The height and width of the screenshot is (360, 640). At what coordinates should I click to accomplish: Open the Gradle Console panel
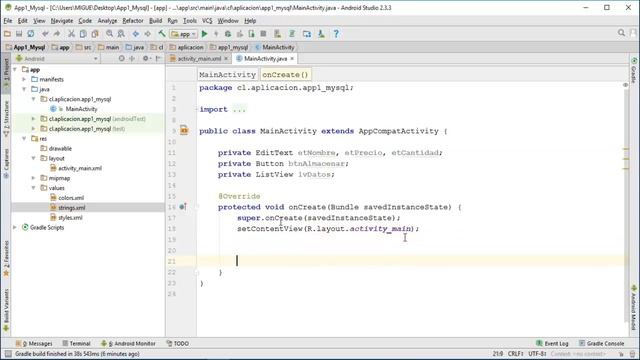[602, 344]
